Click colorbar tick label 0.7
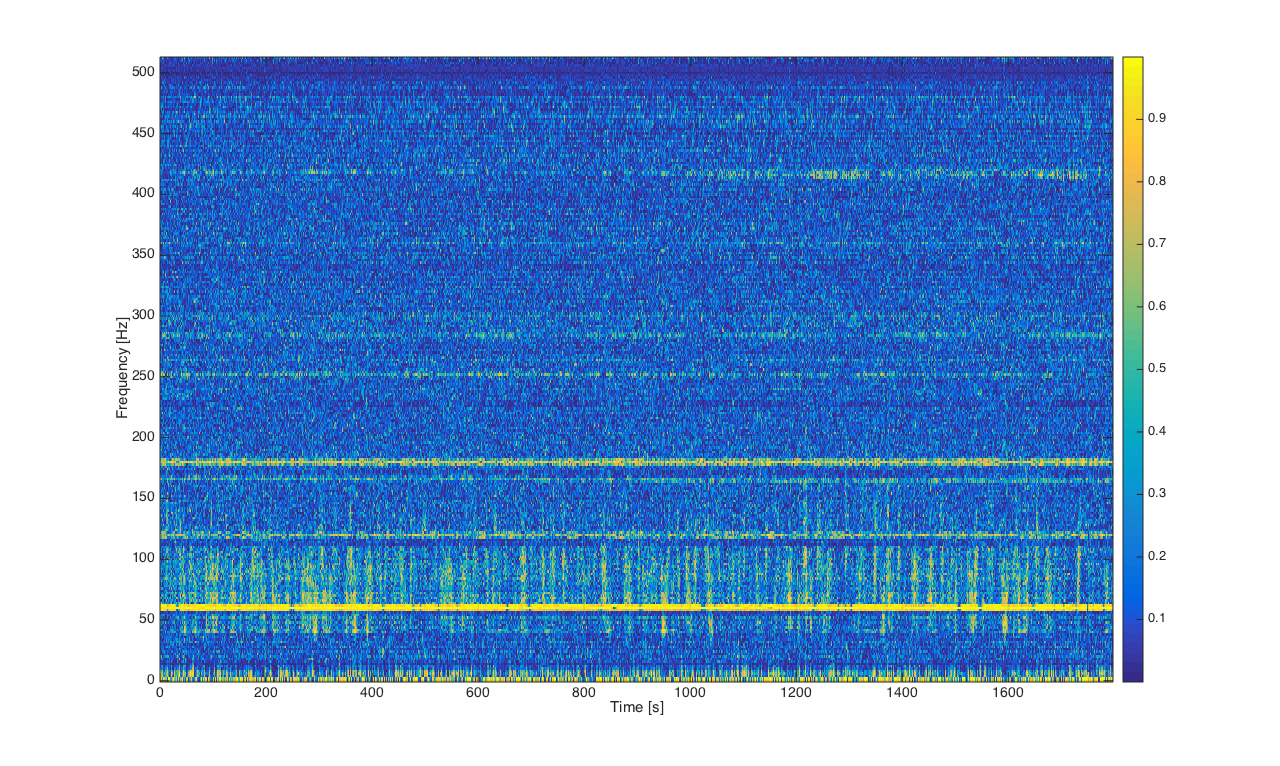 (1158, 243)
